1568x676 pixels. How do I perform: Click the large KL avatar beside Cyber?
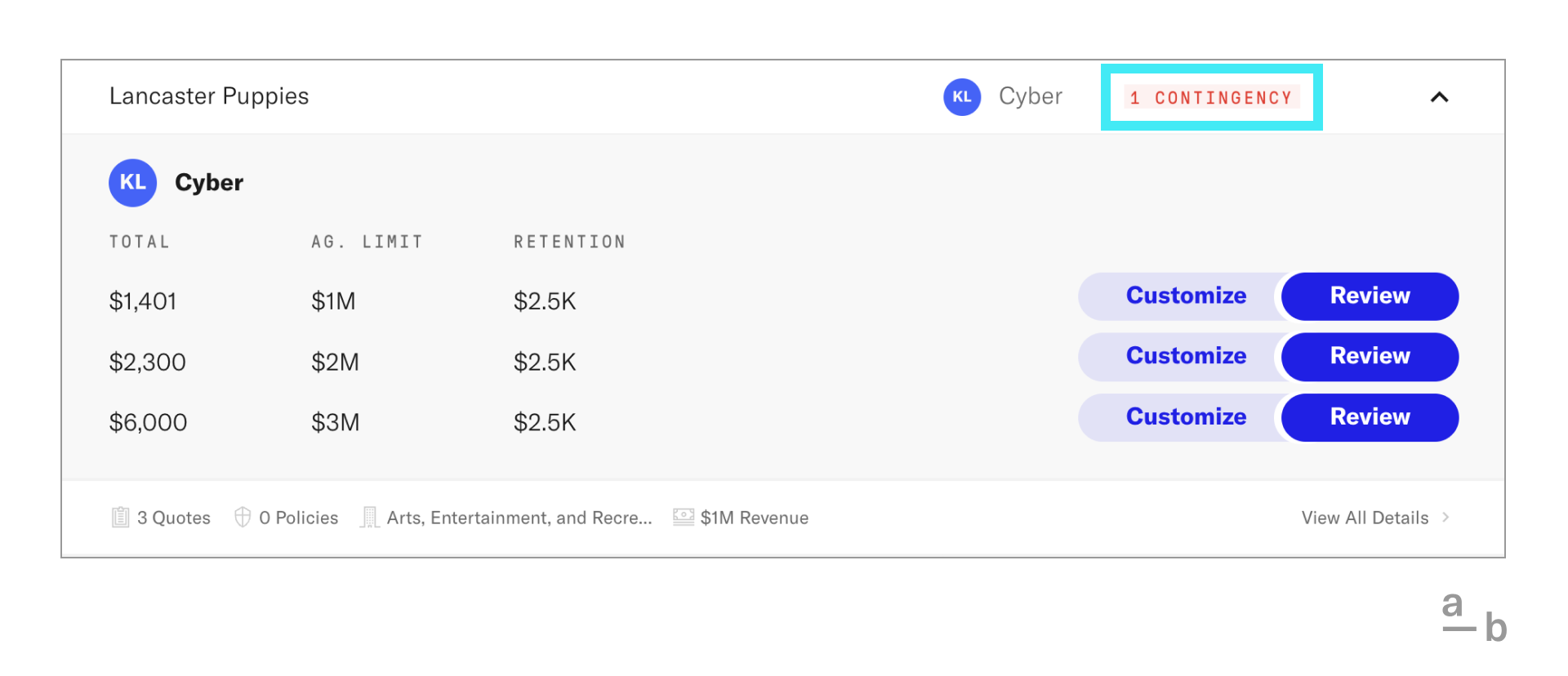click(x=133, y=182)
